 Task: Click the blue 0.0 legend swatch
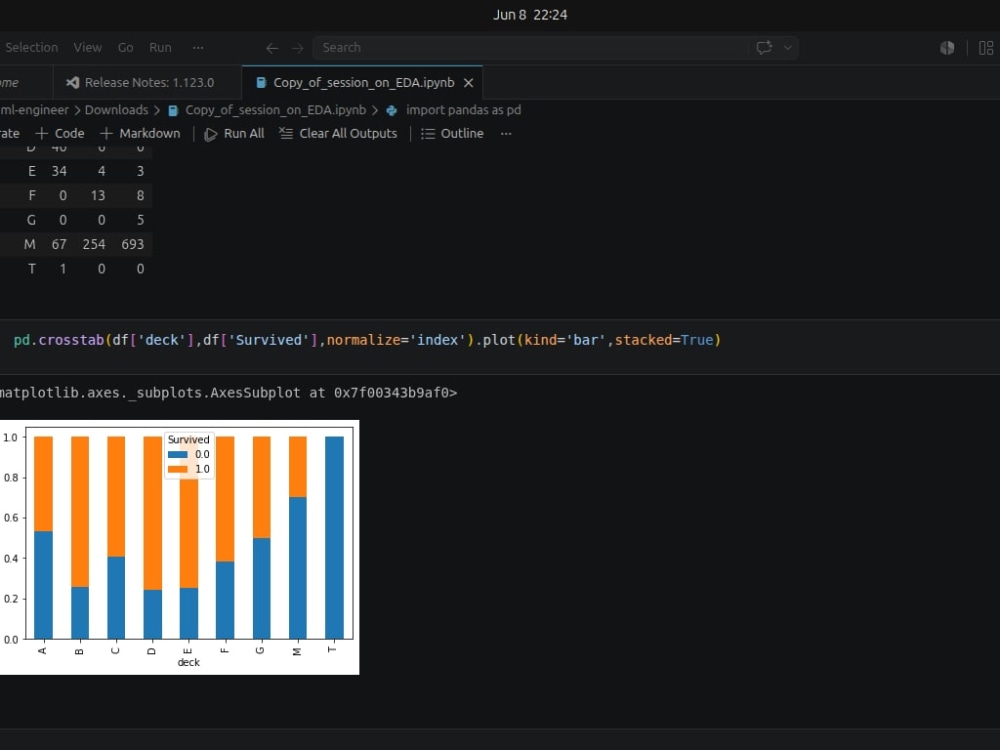178,455
